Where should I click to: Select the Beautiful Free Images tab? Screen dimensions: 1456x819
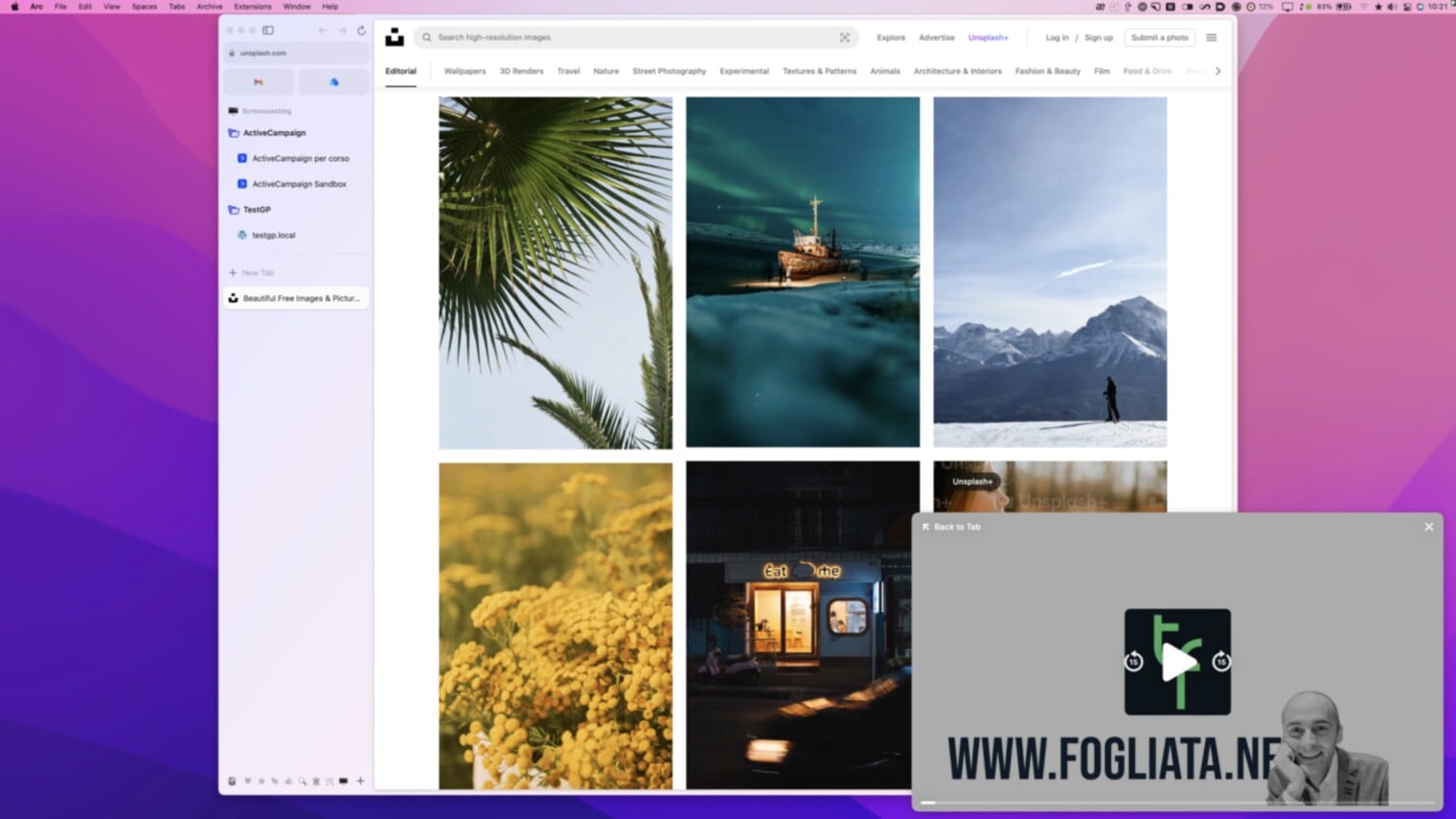coord(296,299)
